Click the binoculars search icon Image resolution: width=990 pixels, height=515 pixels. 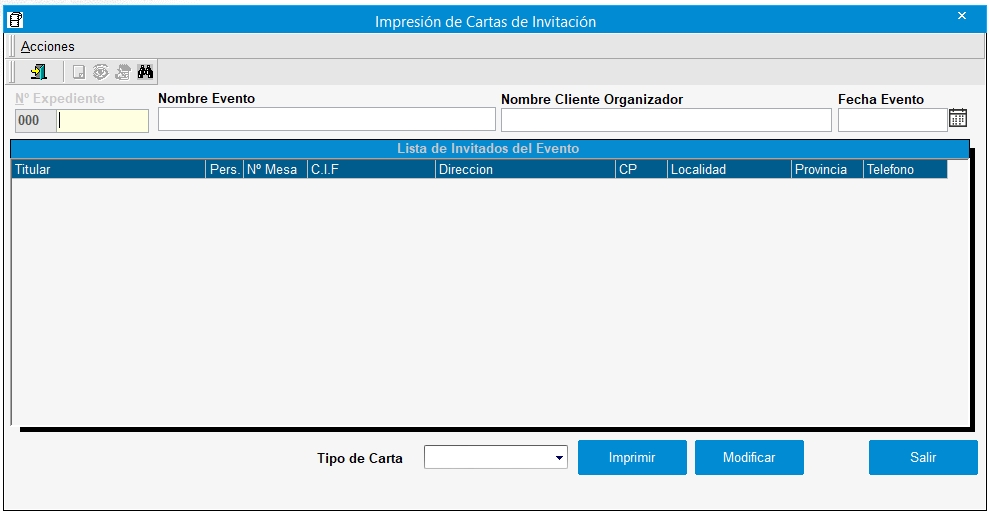pyautogui.click(x=145, y=72)
